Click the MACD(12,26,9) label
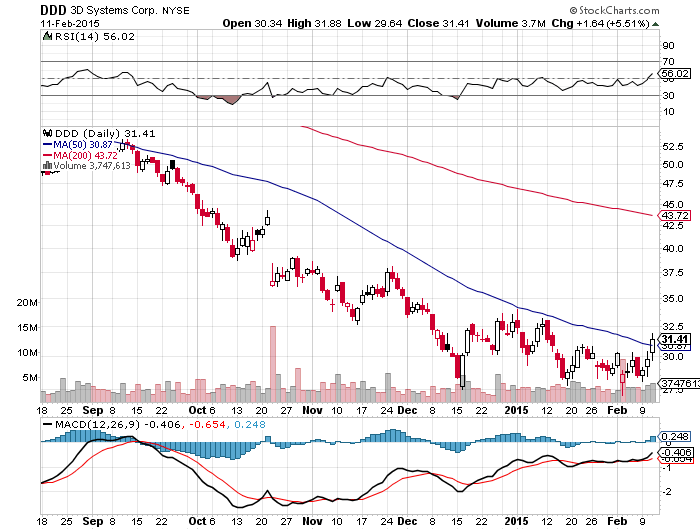Image resolution: width=700 pixels, height=530 pixels. (x=97, y=424)
